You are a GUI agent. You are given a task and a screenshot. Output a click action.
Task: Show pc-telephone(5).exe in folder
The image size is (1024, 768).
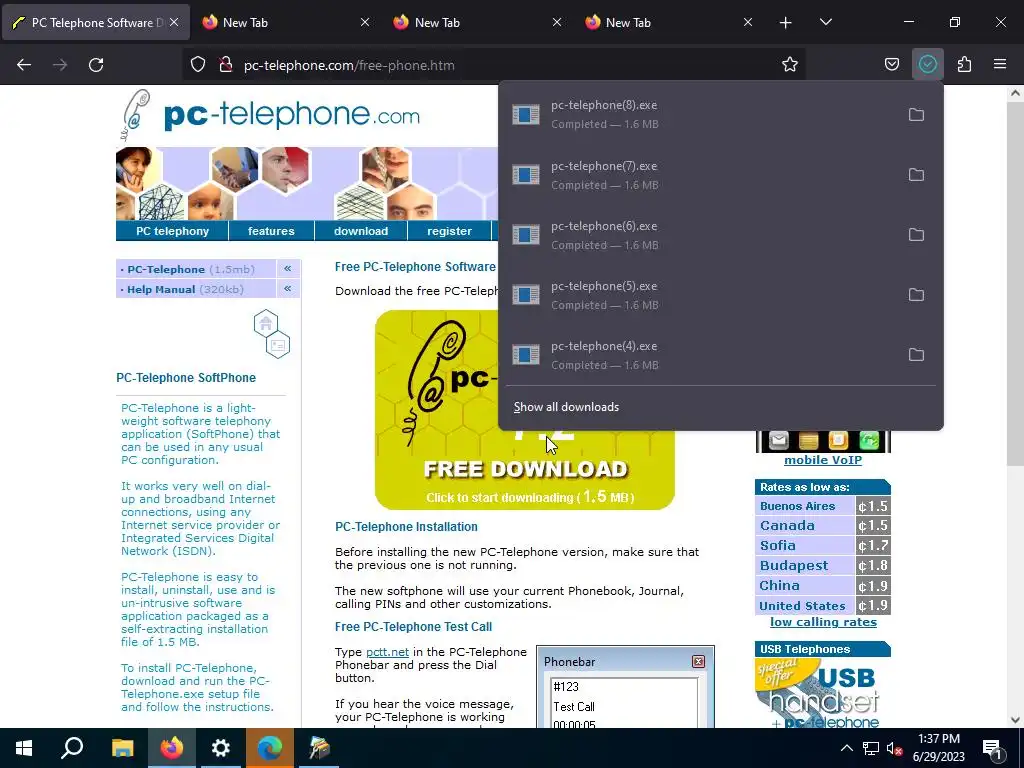pyautogui.click(x=916, y=295)
